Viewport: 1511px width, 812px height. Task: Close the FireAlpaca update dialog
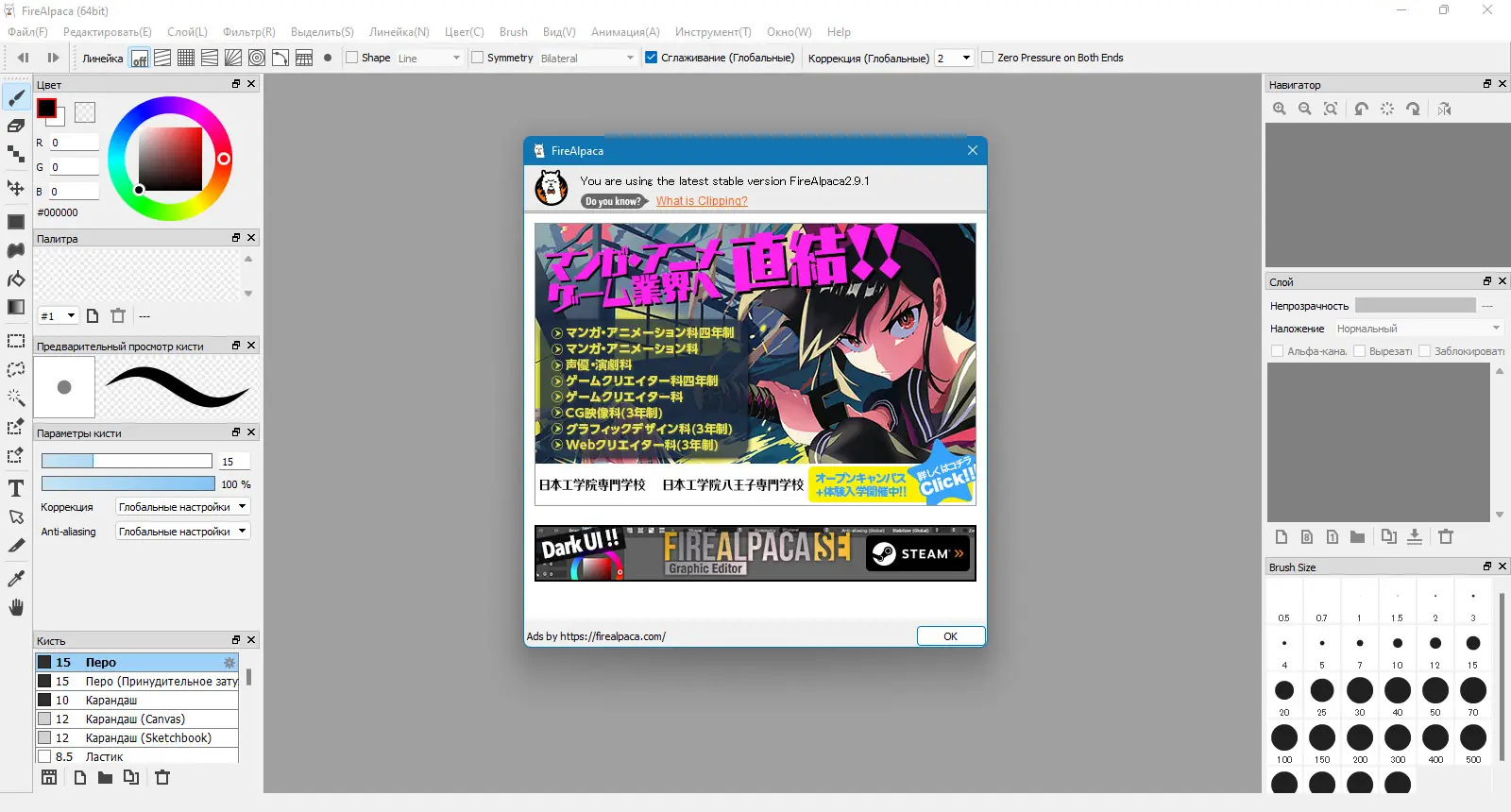pos(973,150)
